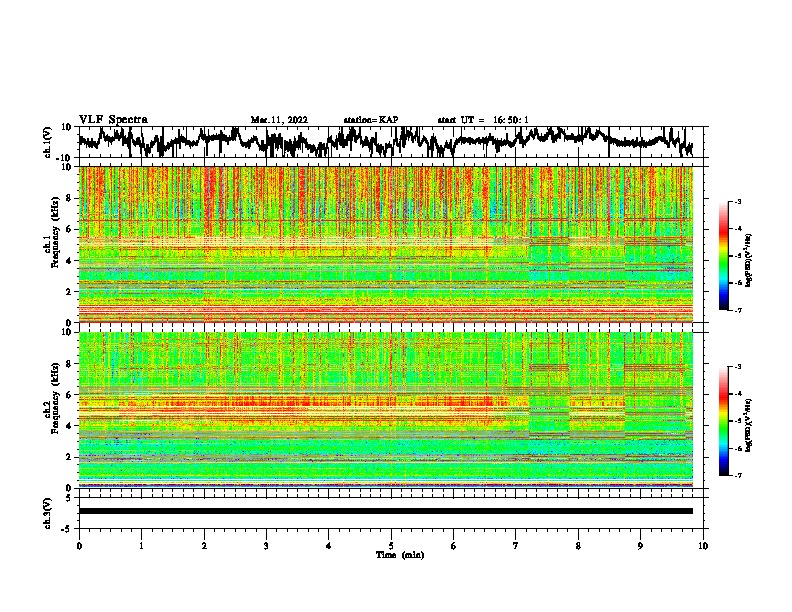Click the date text 'Mar.11, 2022'

pos(279,120)
